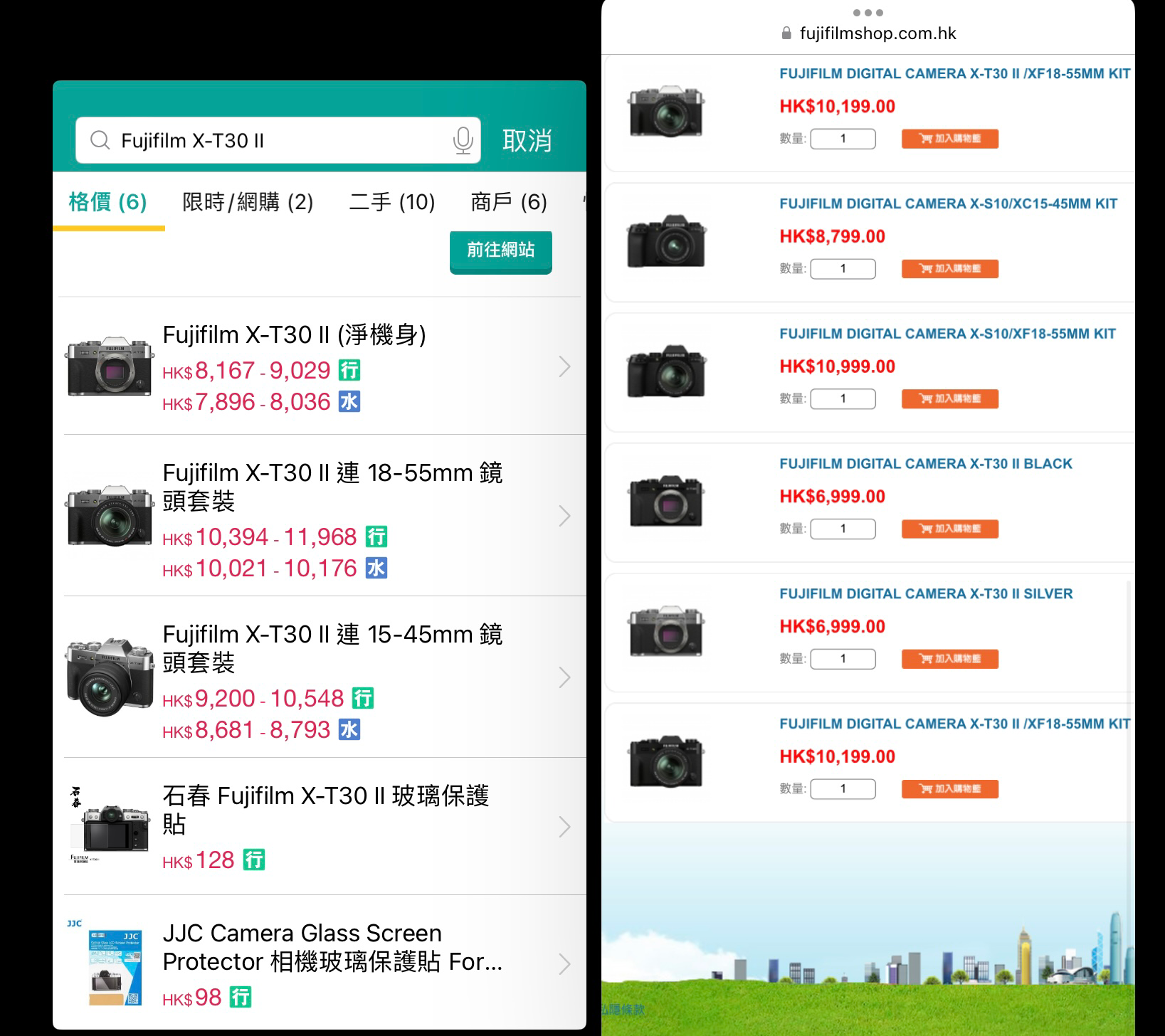Expand chevron for JJC Screen Protector row
This screenshot has height=1036, width=1165.
564,964
